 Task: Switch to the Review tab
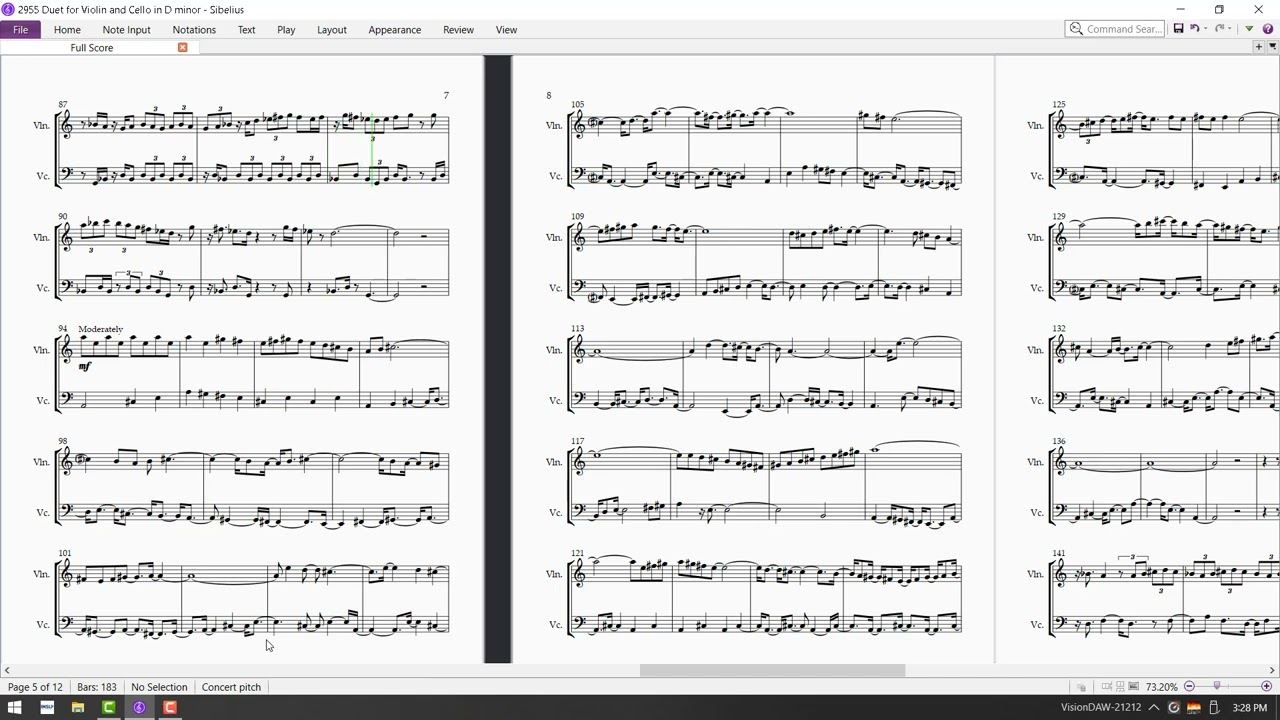458,30
